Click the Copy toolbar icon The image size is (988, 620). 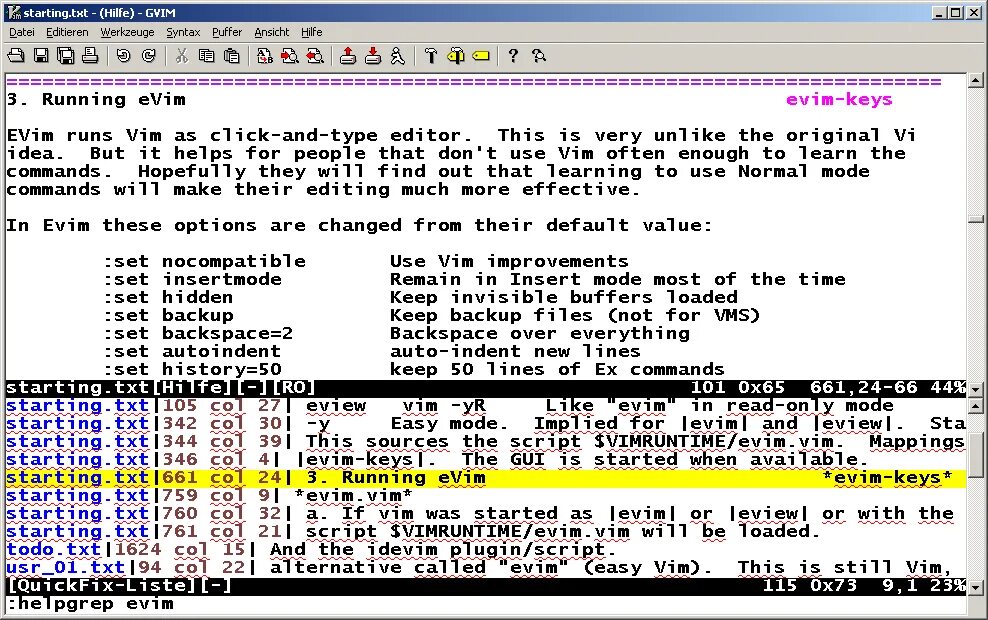tap(206, 56)
